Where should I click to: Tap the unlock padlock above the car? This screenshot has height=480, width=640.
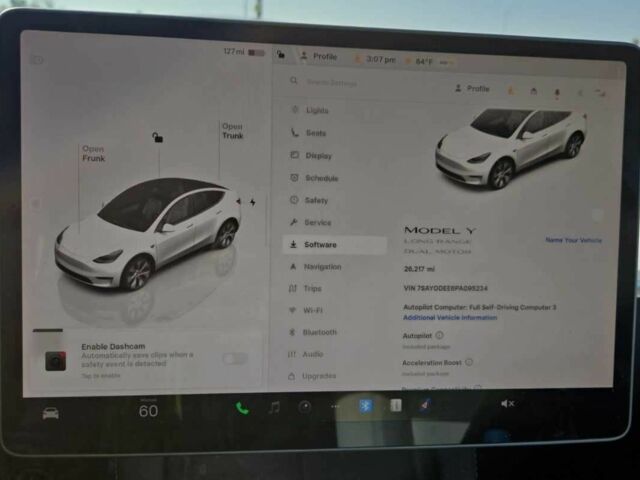[158, 138]
